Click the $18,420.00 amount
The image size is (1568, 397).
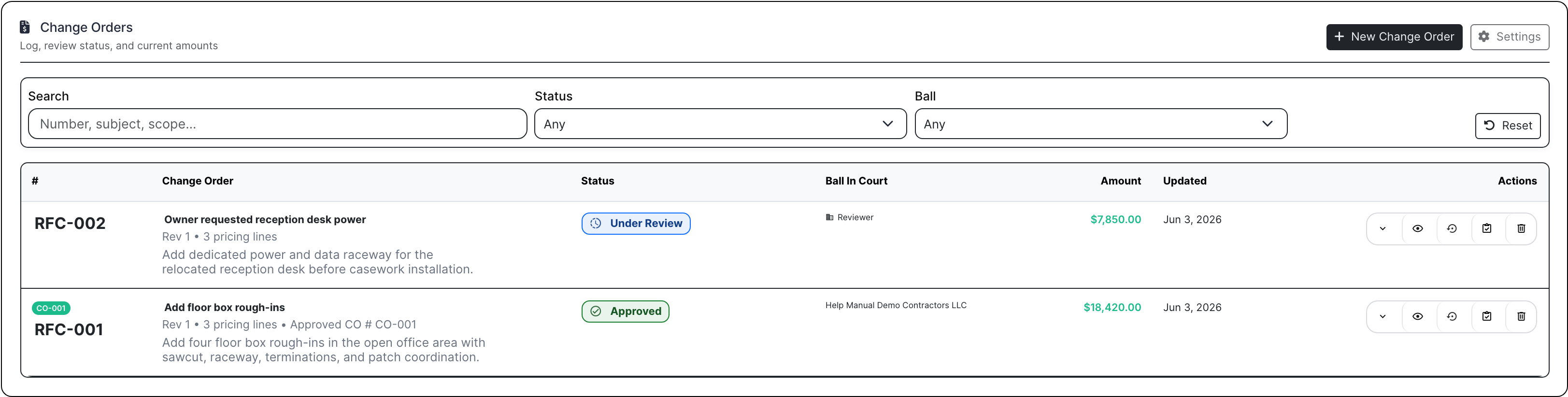pyautogui.click(x=1112, y=308)
